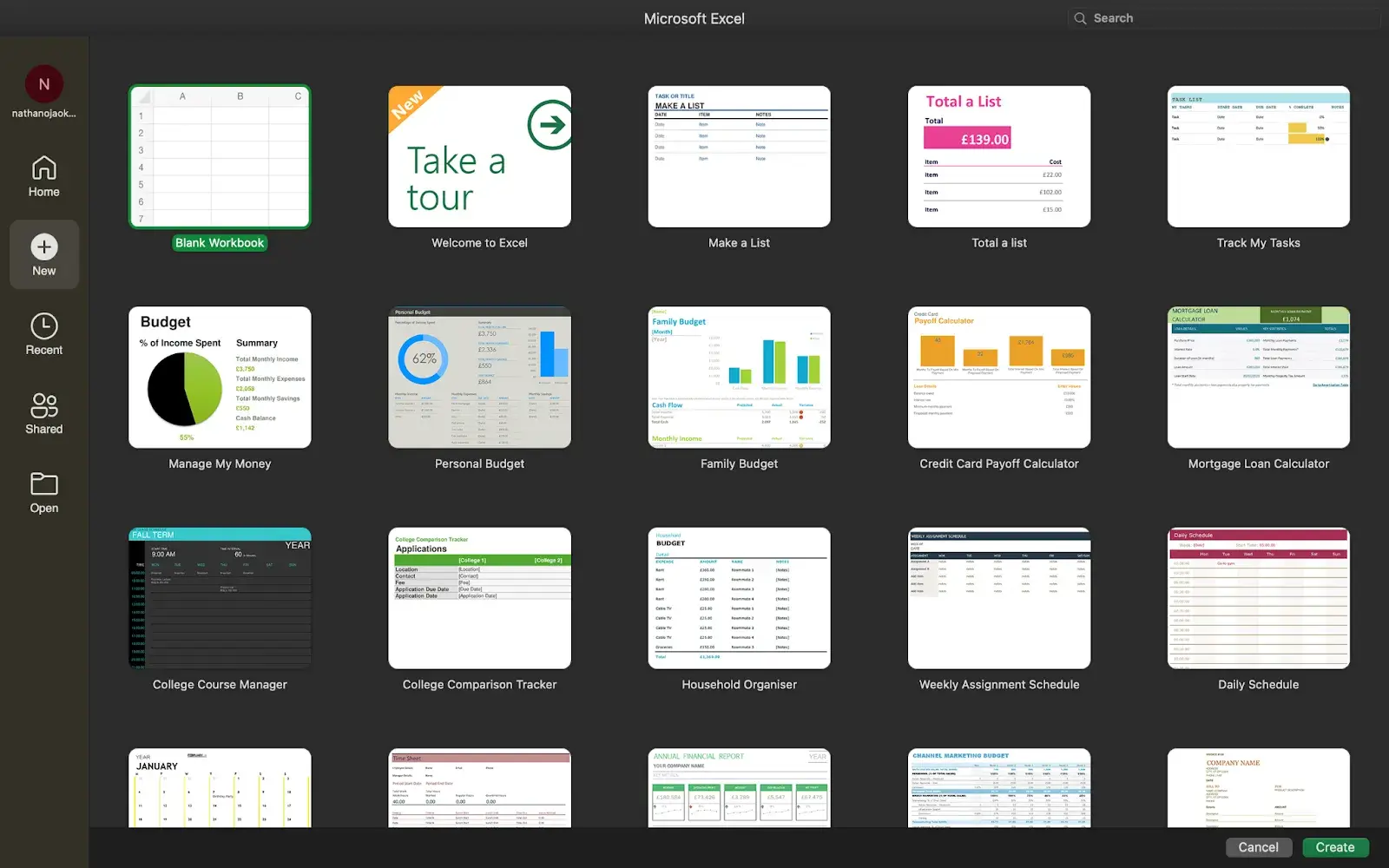This screenshot has height=868, width=1389.
Task: Select the Time Sheet template thumbnail
Action: coord(480,787)
